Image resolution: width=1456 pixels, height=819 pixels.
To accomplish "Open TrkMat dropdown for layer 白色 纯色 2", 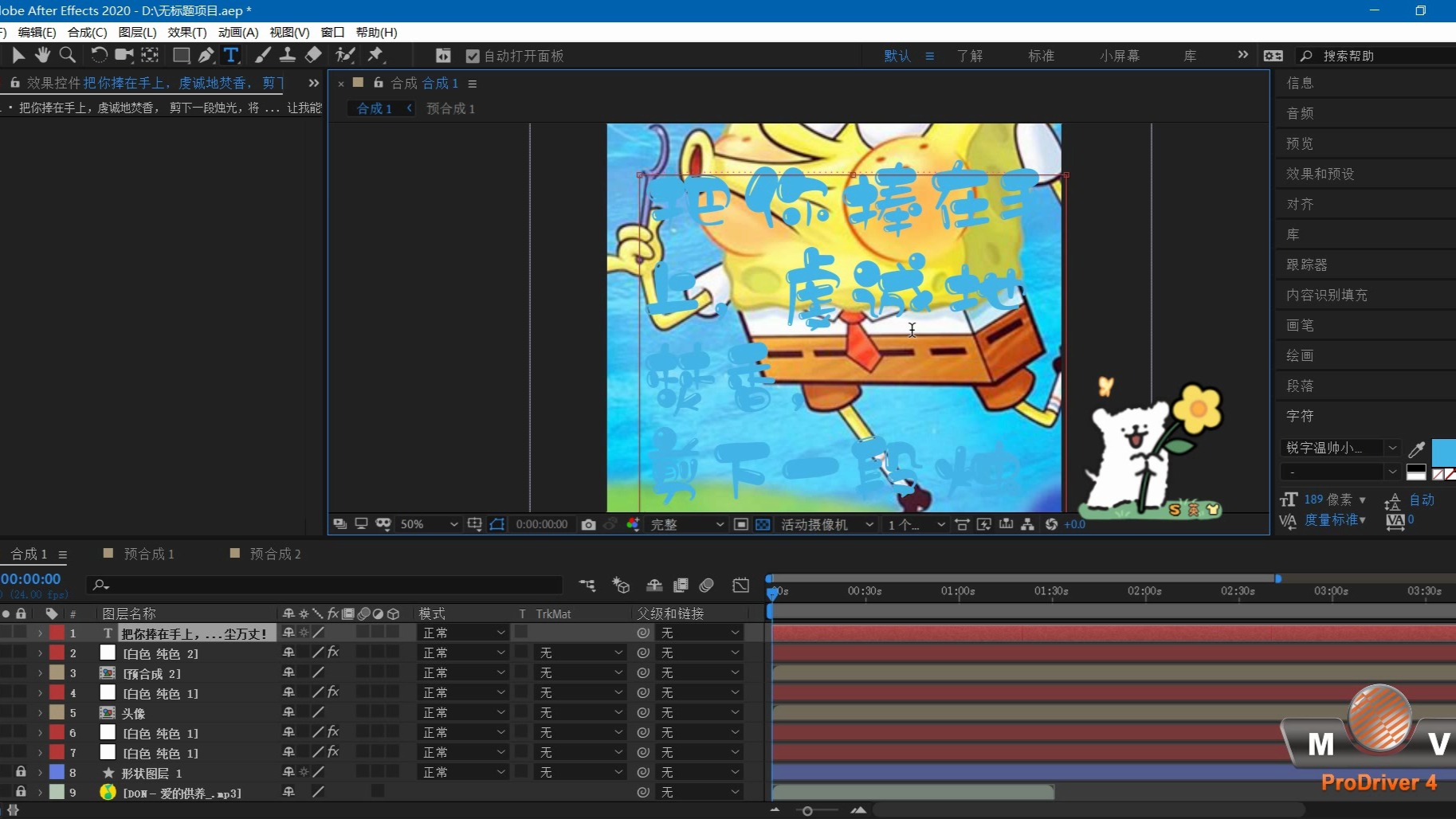I will (x=580, y=652).
